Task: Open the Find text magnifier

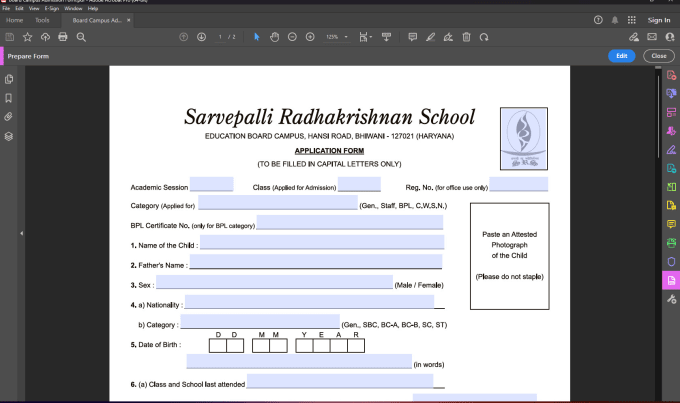Action: (81, 37)
